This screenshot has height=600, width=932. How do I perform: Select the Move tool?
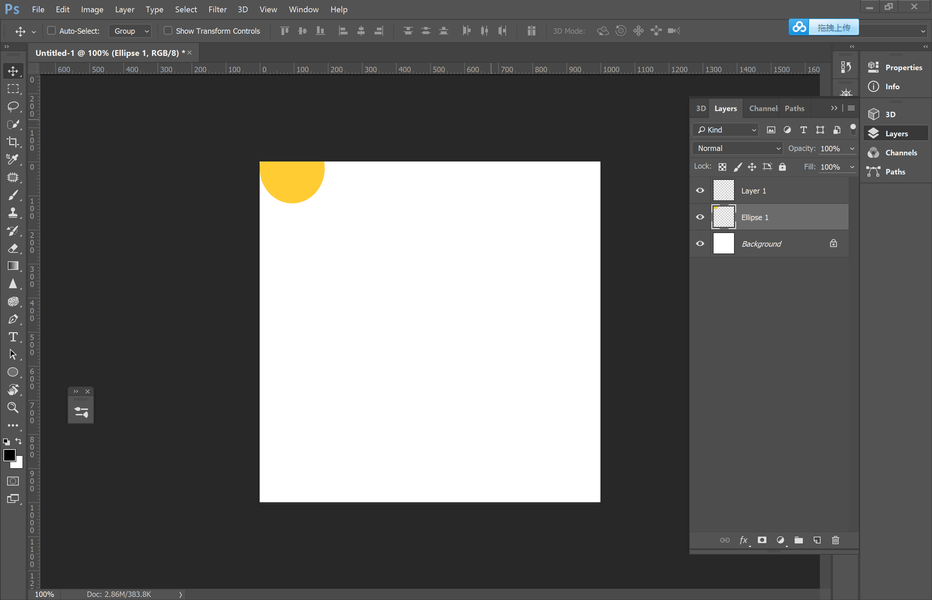coord(12,71)
